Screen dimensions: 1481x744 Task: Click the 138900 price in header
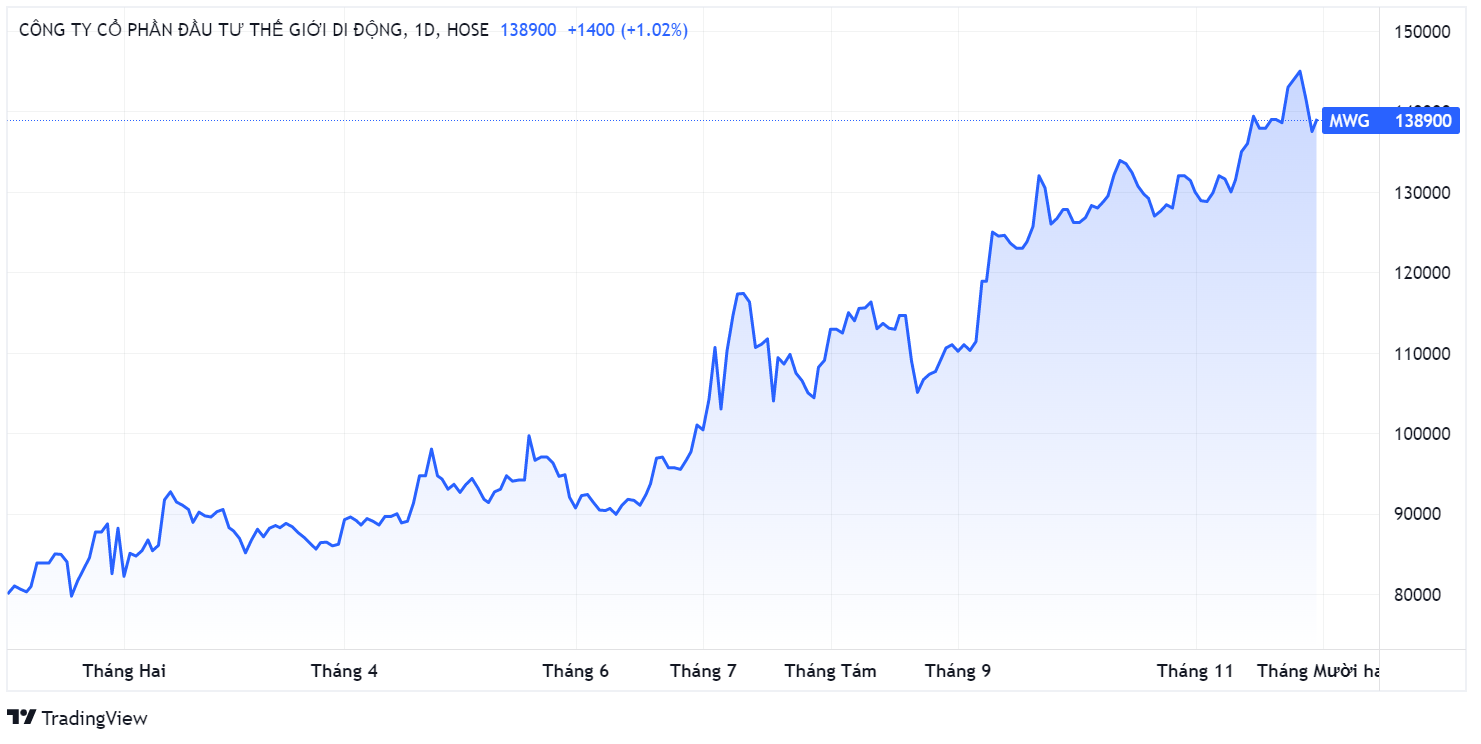[x=527, y=30]
